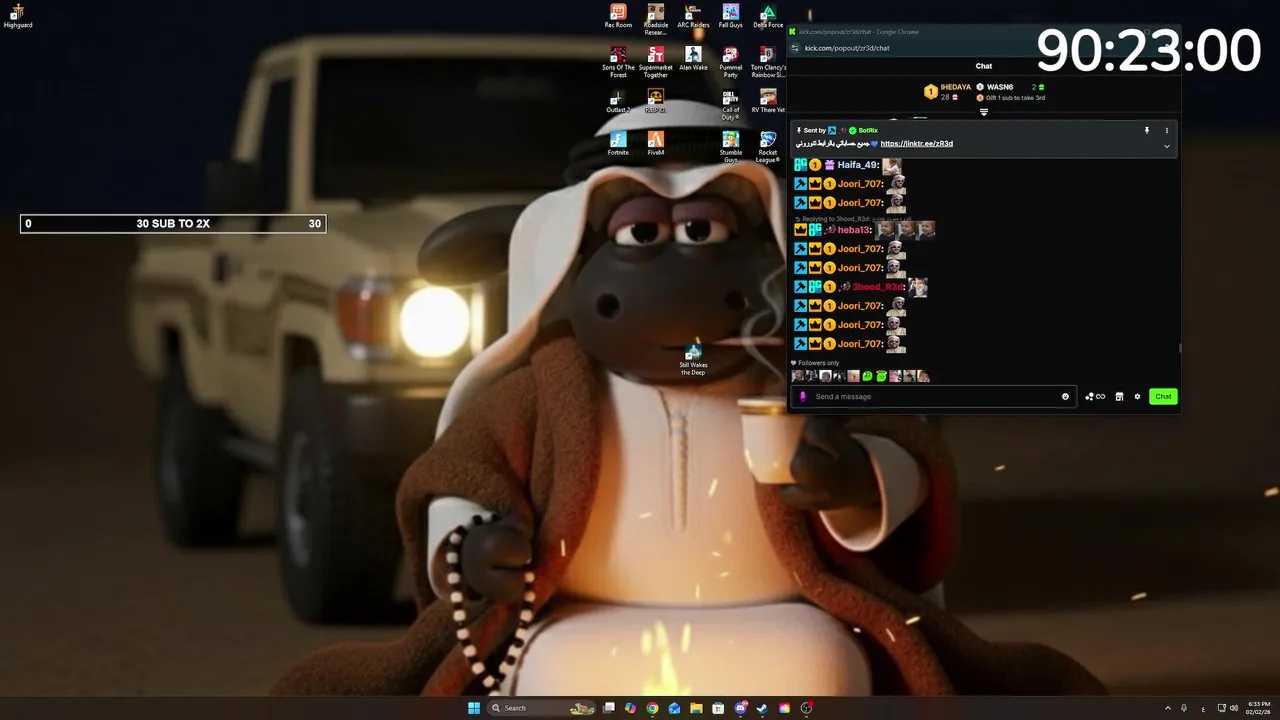Select the Fortnite desktop icon
Screen dimensions: 1280x720
[618, 143]
